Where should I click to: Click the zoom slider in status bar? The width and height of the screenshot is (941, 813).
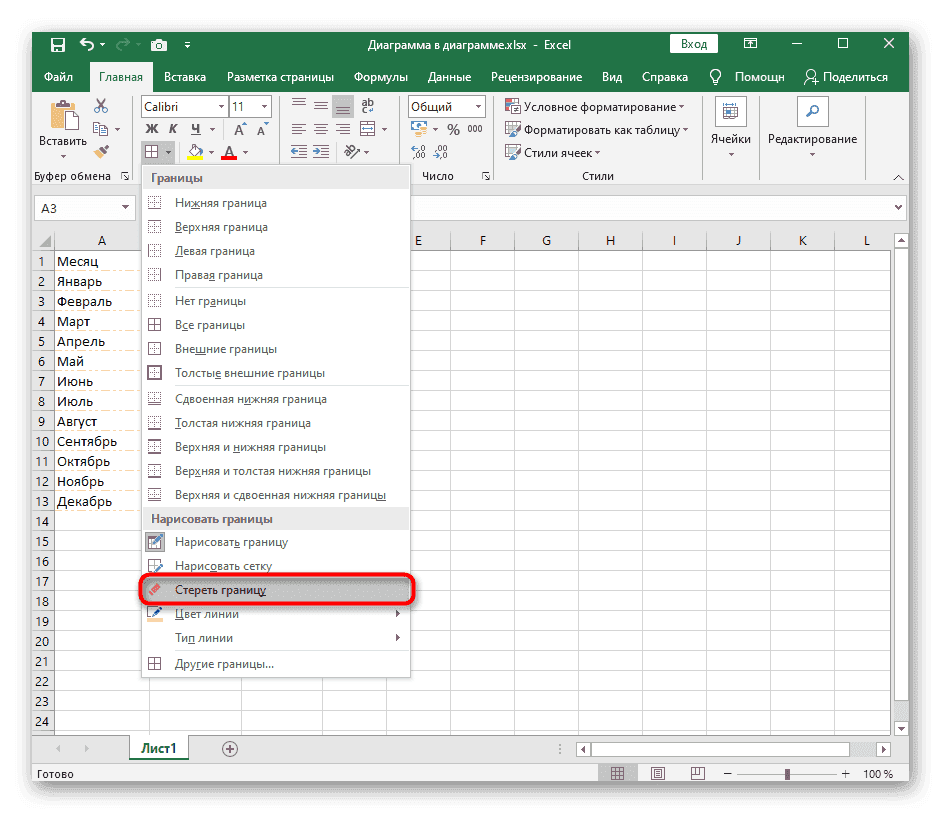(x=787, y=774)
